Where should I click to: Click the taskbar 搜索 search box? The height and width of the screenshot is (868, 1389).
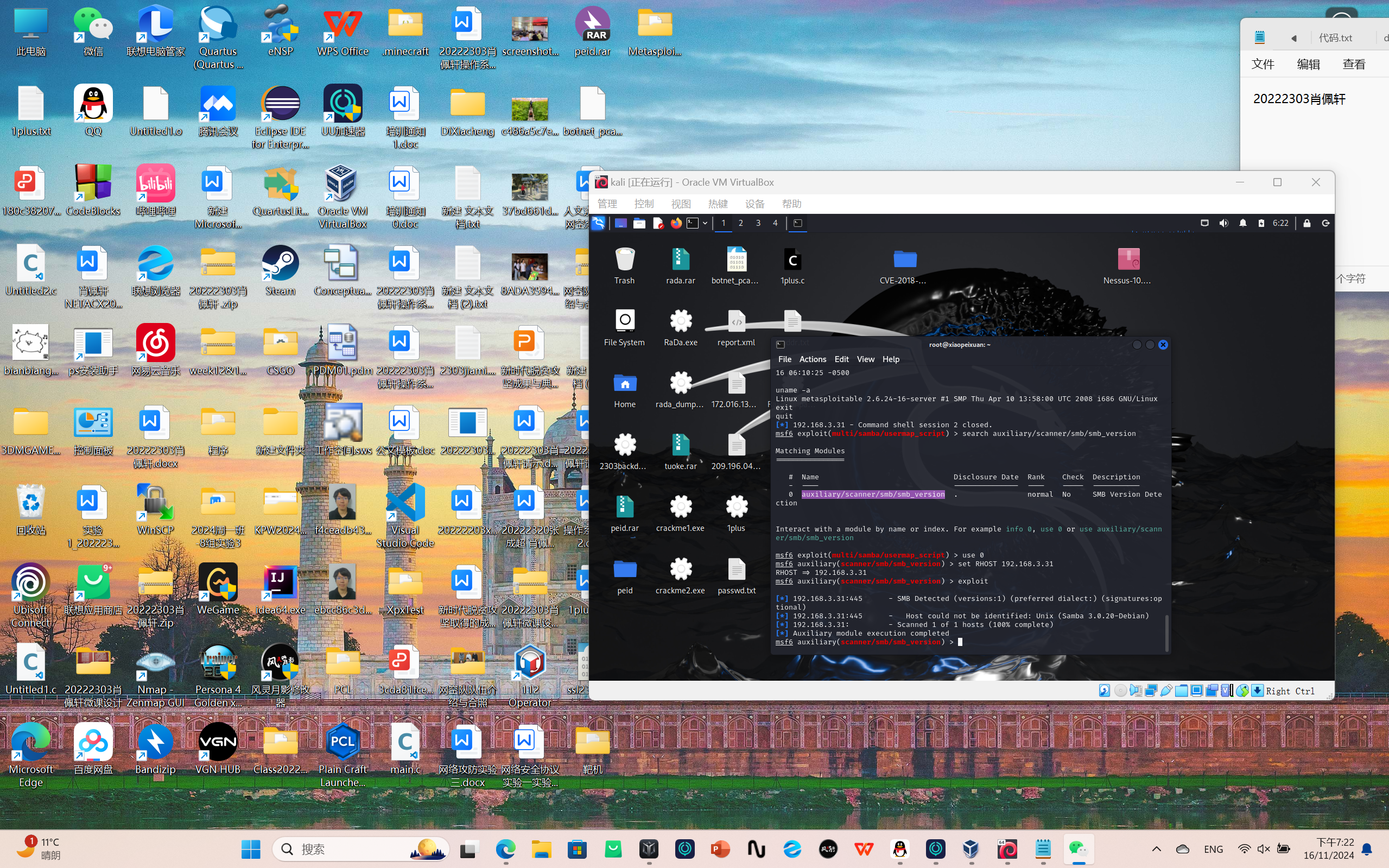click(361, 849)
